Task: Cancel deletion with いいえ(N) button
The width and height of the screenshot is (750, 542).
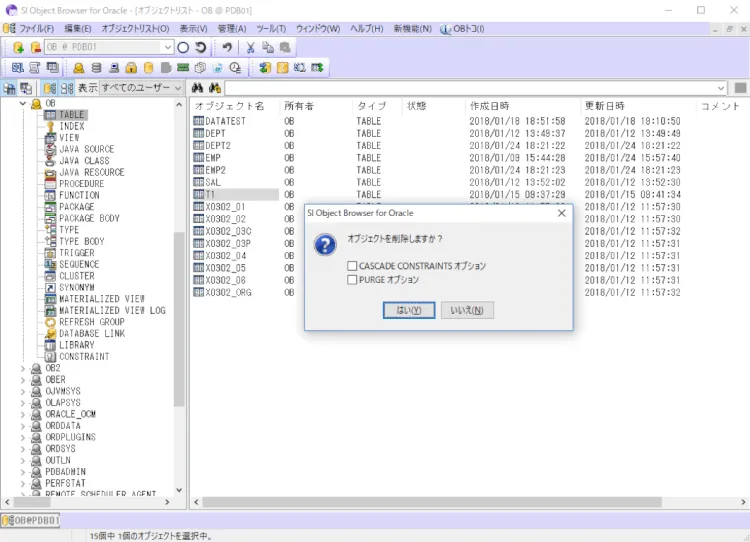Action: click(x=467, y=310)
